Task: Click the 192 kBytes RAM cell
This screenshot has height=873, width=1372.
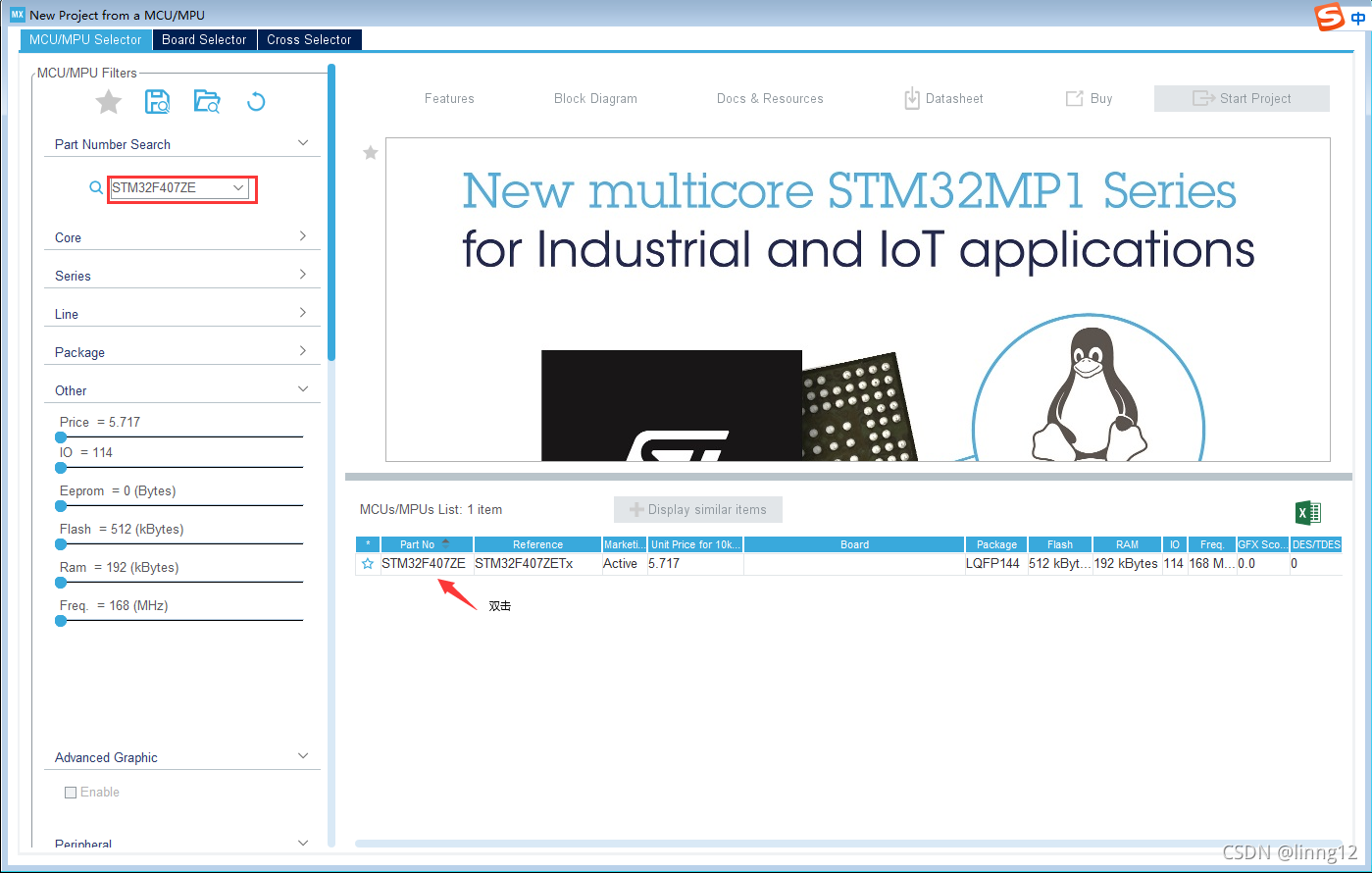Action: [1126, 564]
